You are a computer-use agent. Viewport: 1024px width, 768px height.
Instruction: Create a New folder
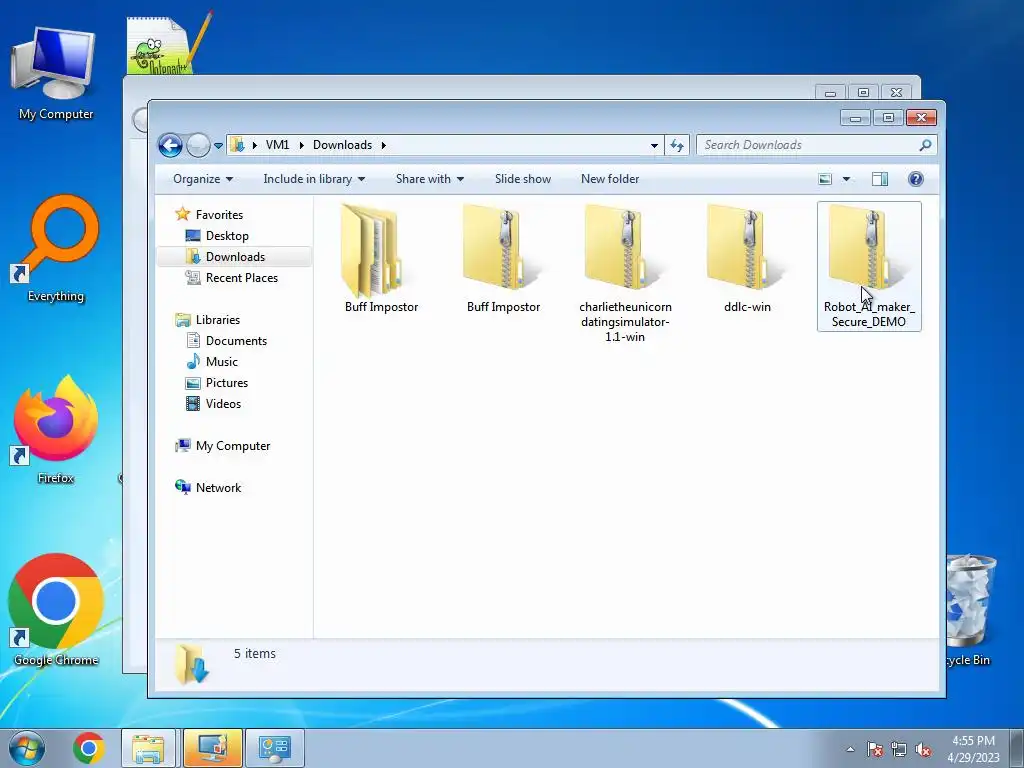(x=610, y=179)
